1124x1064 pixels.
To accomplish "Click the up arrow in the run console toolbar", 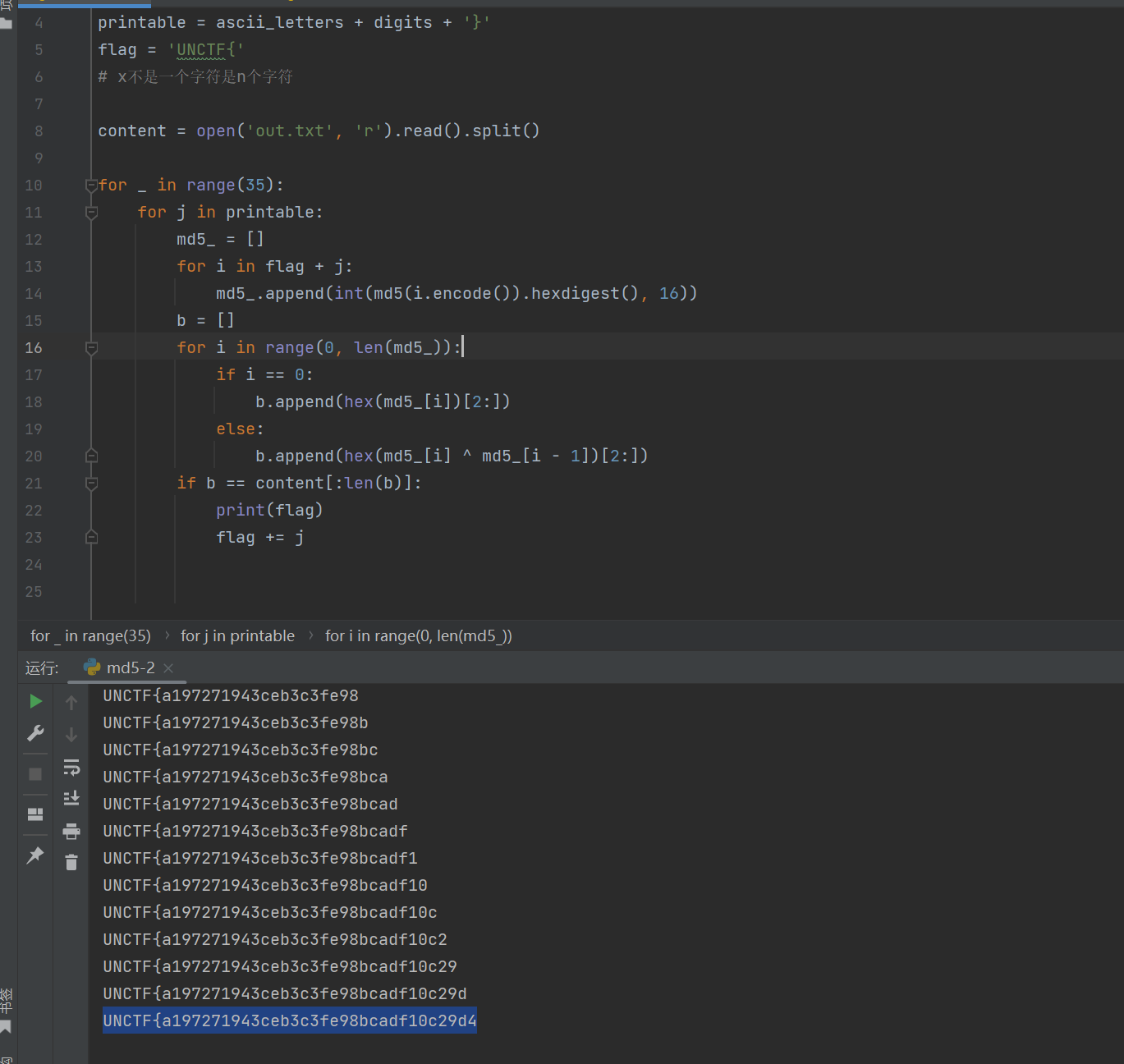I will pos(71,703).
